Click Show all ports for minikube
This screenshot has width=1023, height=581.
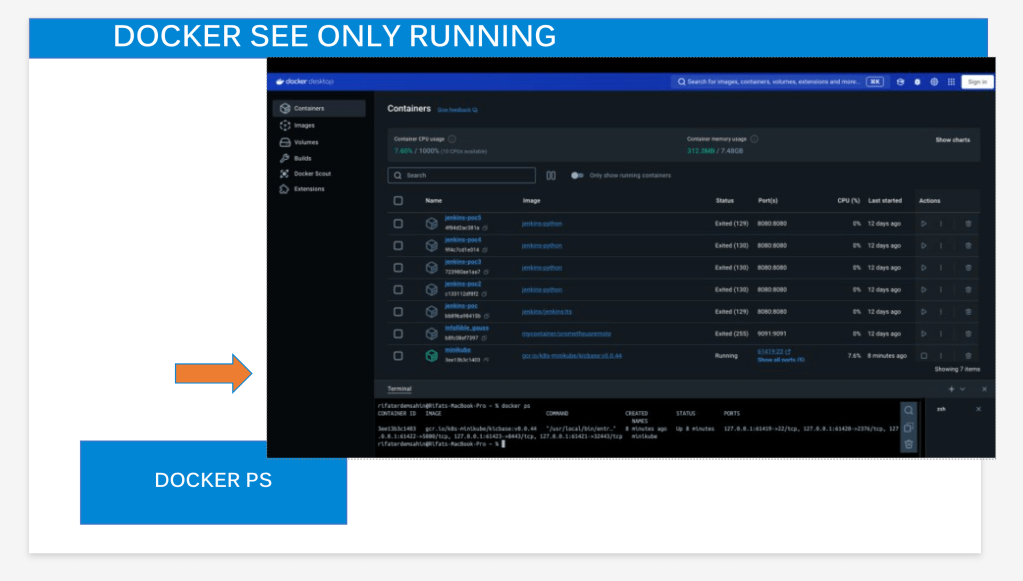tap(781, 360)
